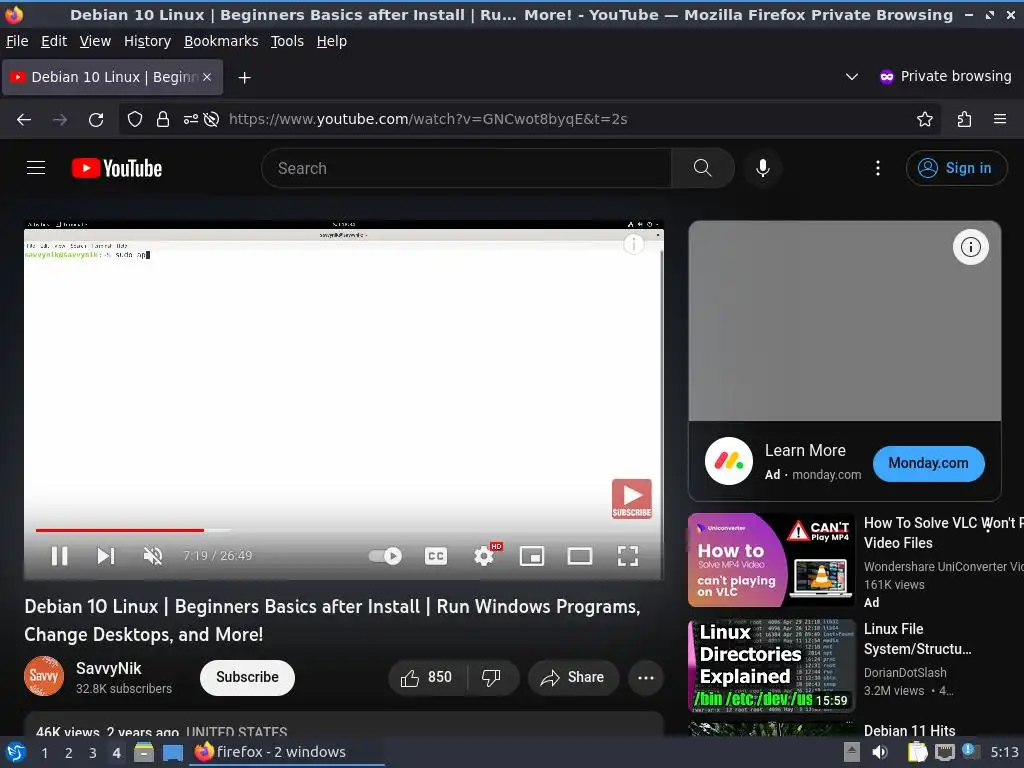Unmute the video using the speaker icon
This screenshot has height=768, width=1024.
pyautogui.click(x=153, y=556)
